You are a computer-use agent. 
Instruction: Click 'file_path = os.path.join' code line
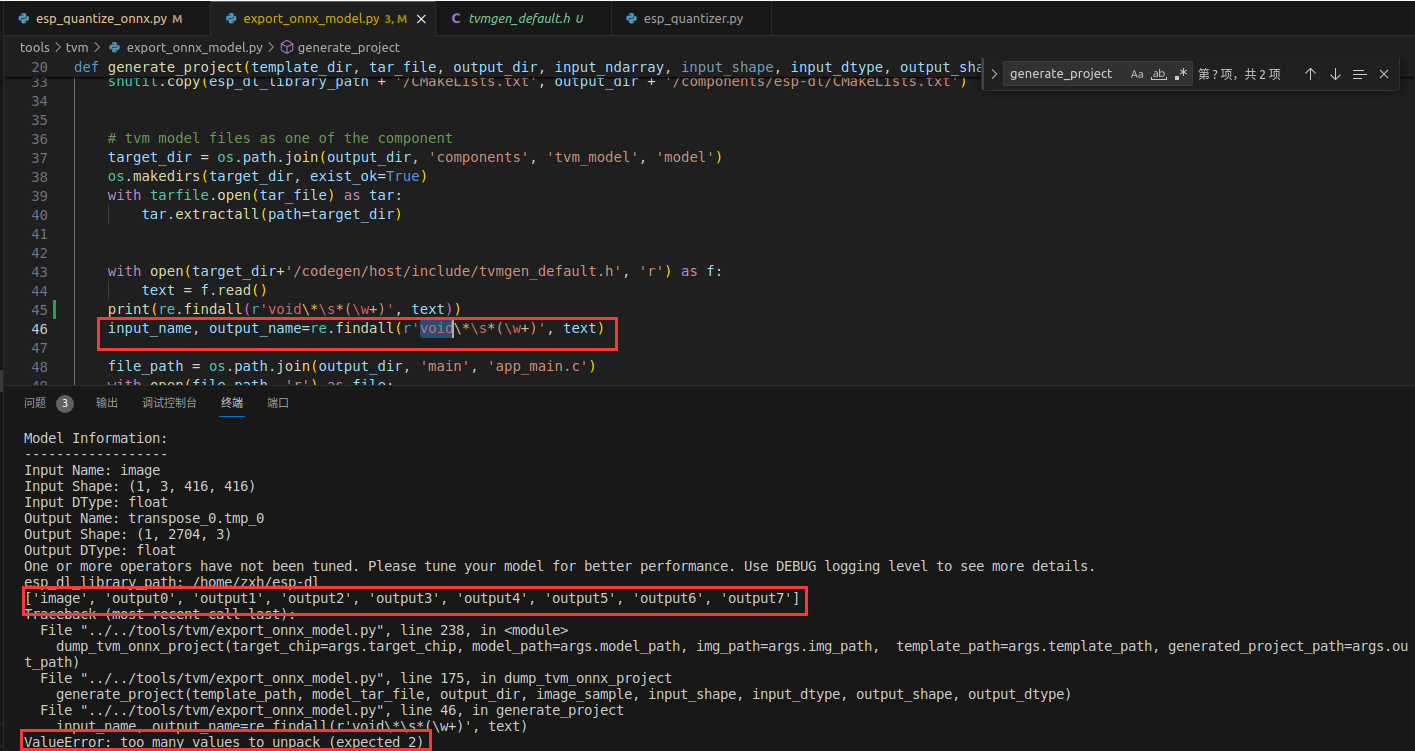[352, 366]
